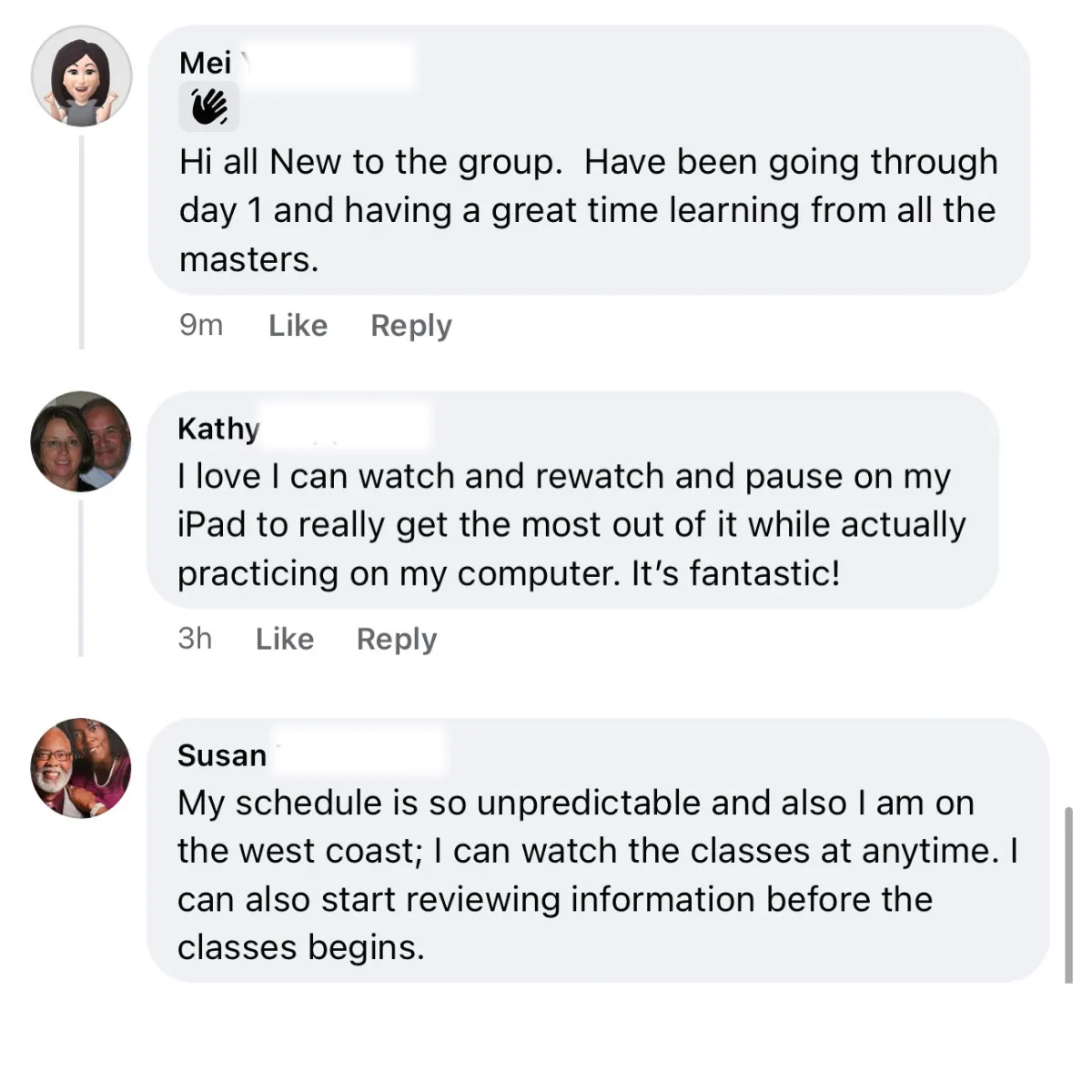Like Mei's comment about day 1

point(298,325)
